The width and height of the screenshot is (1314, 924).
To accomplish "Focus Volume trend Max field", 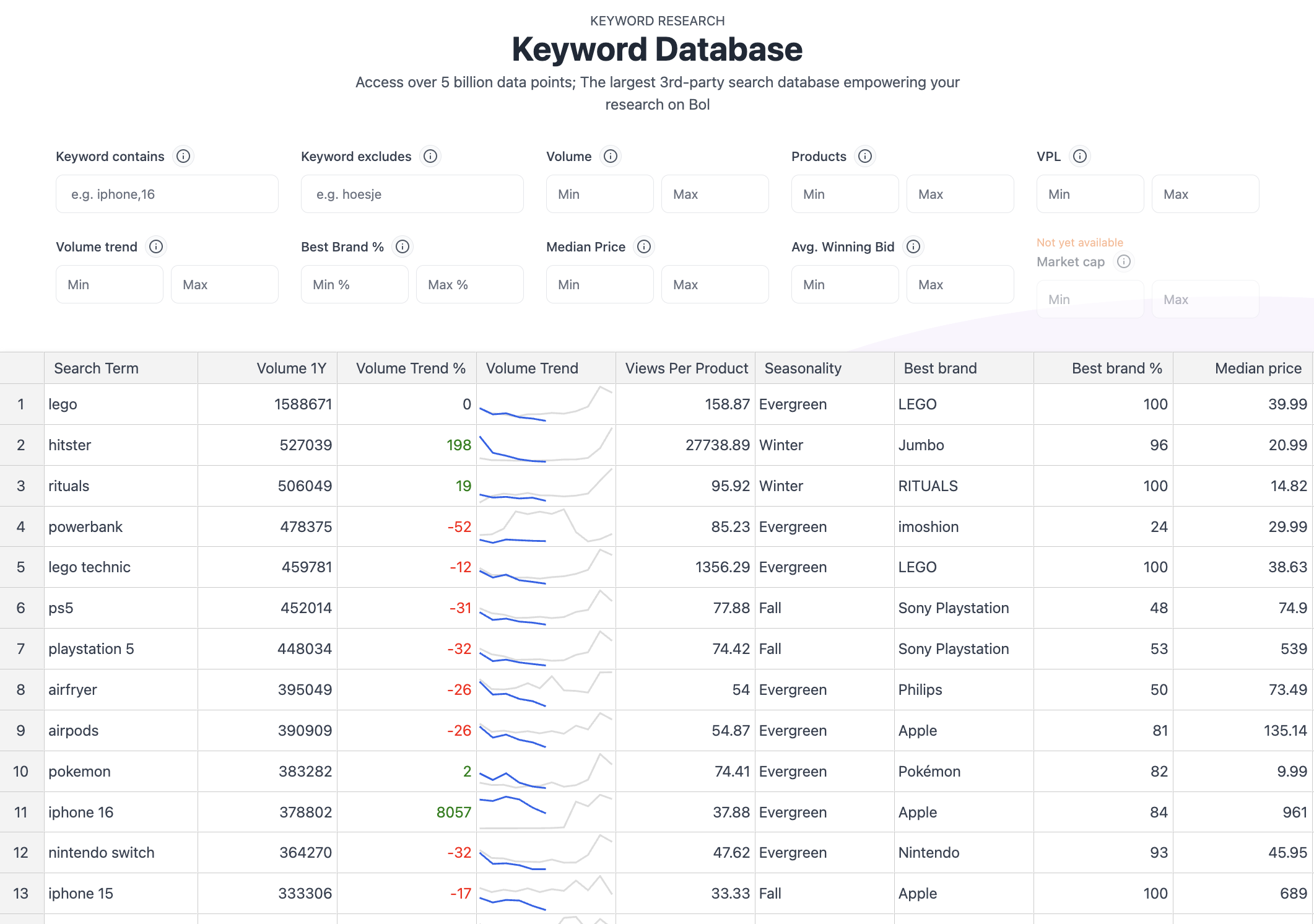I will pos(225,284).
